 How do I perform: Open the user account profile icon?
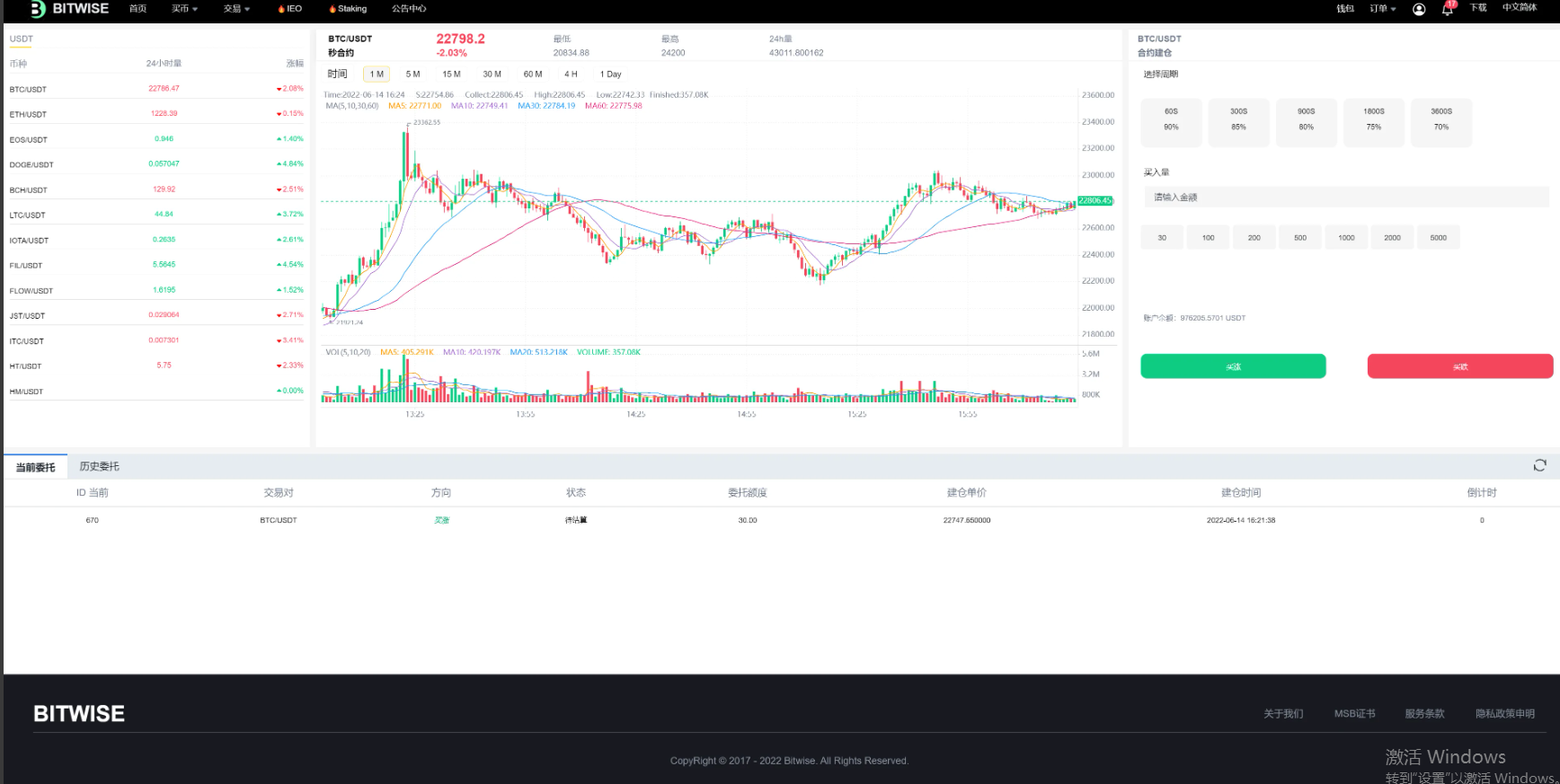[1419, 9]
